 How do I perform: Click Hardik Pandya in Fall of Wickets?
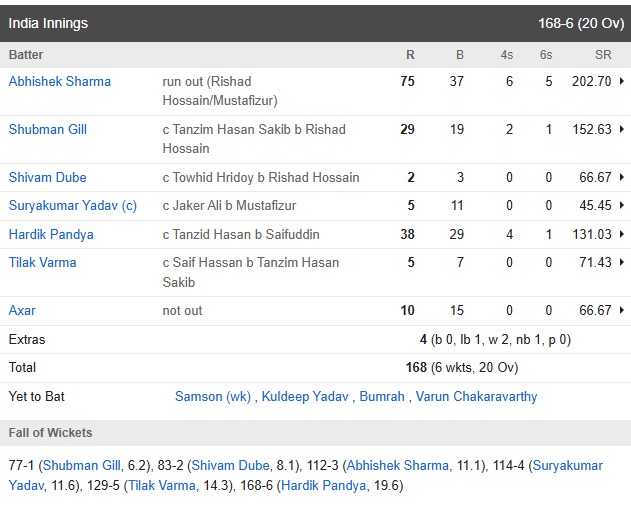(323, 486)
